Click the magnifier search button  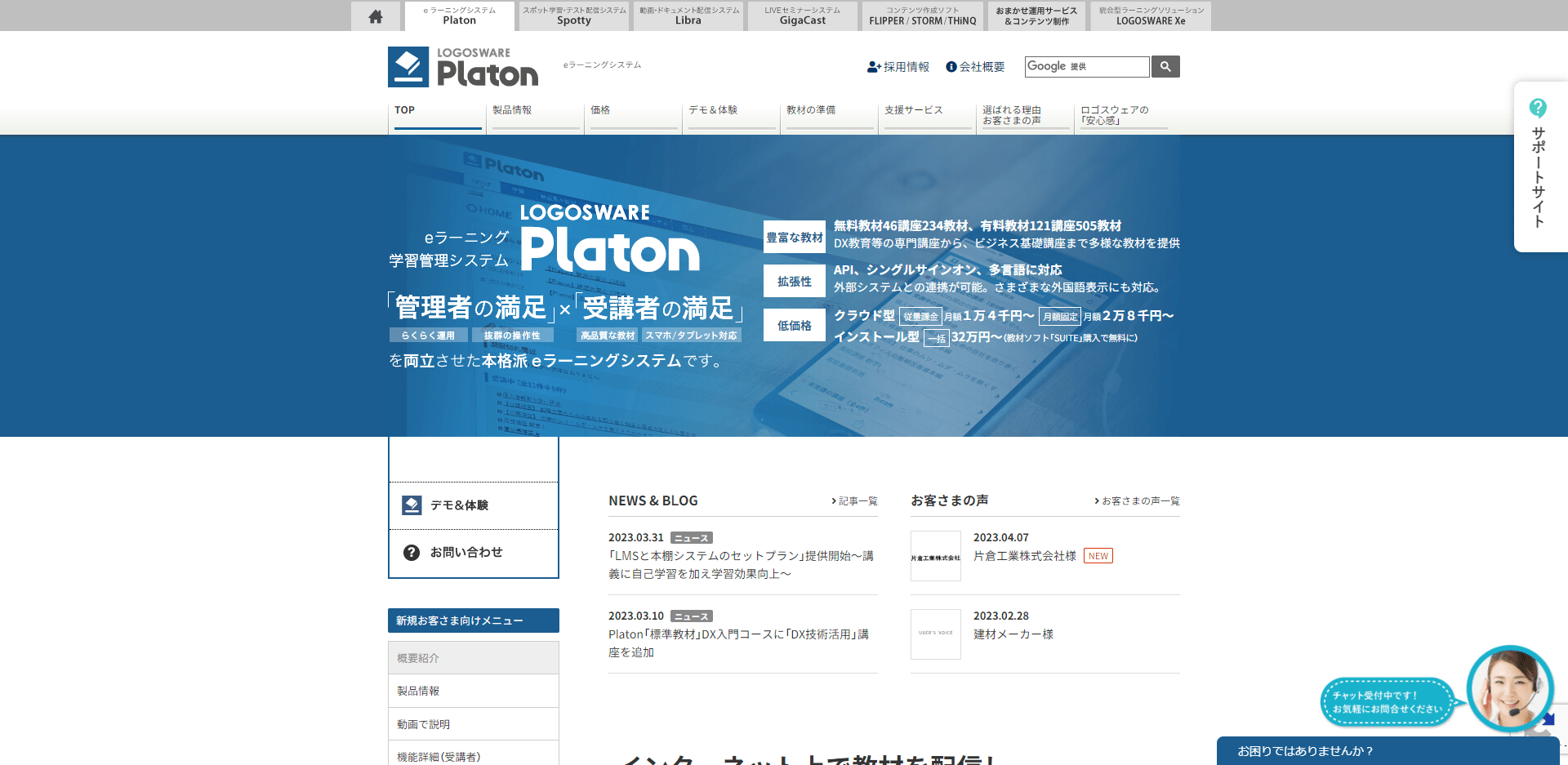(1165, 66)
